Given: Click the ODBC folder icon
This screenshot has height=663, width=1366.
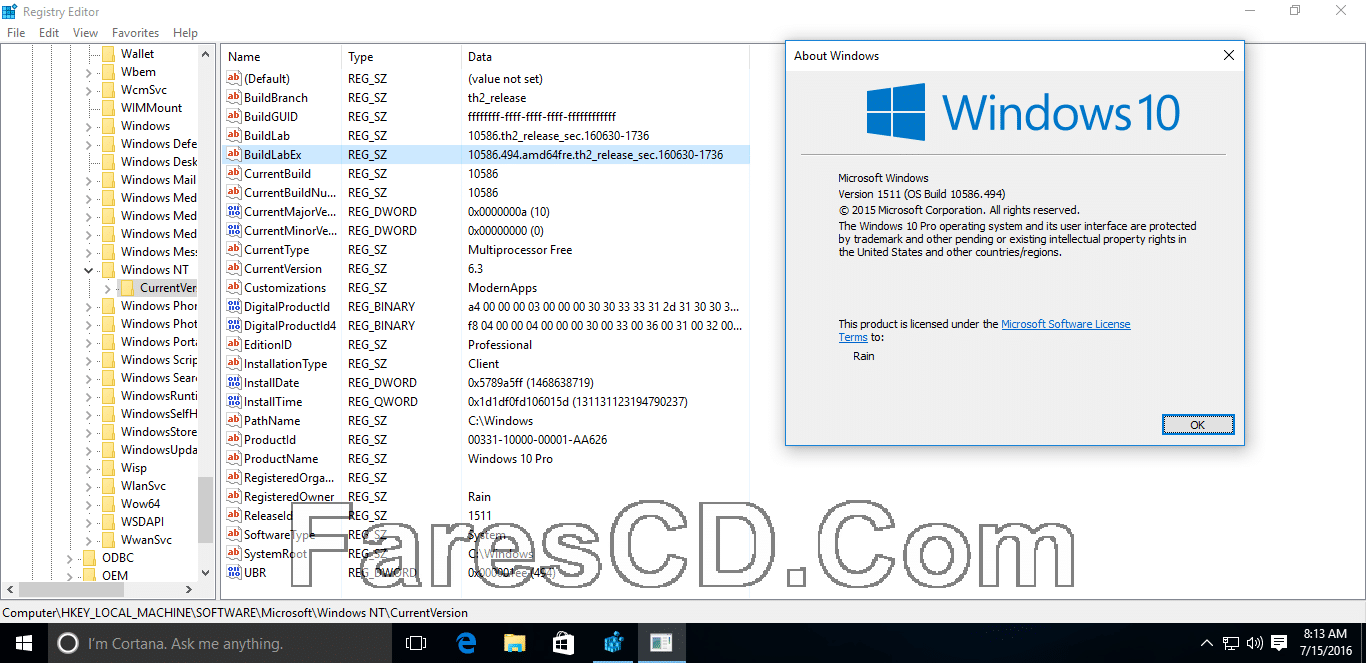Looking at the screenshot, I should coord(89,558).
